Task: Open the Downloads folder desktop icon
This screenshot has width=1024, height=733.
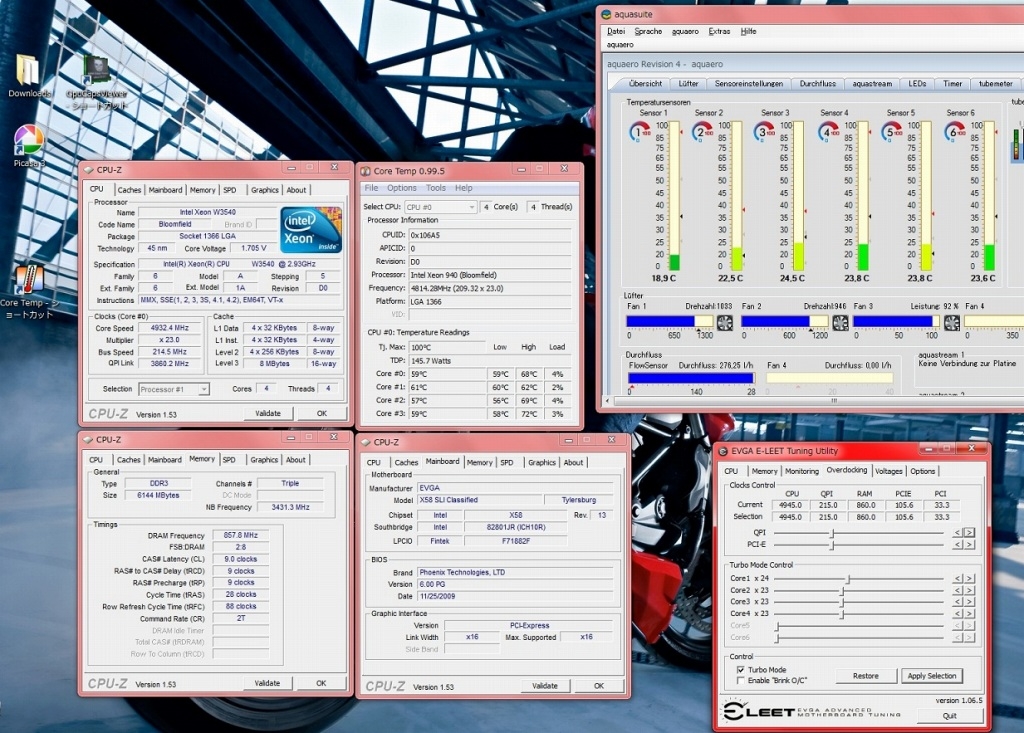Action: [27, 76]
